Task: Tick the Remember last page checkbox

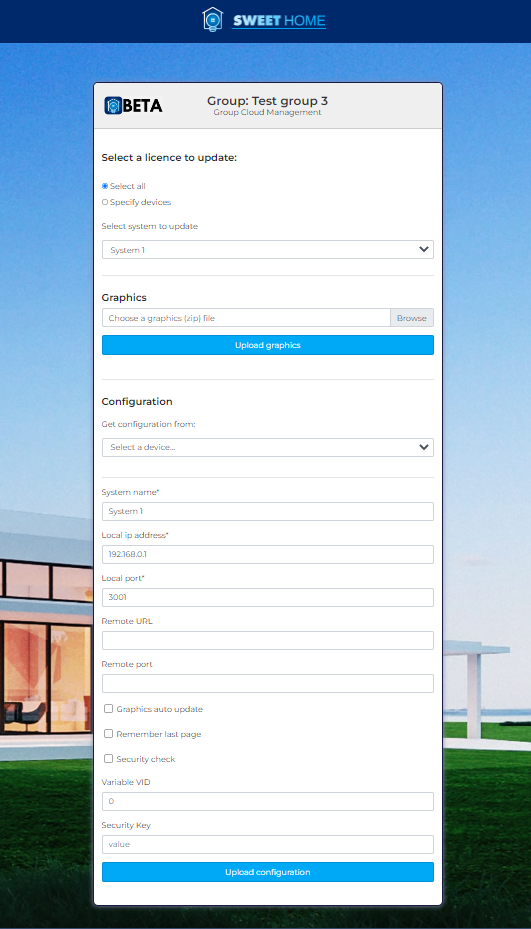Action: pos(108,733)
